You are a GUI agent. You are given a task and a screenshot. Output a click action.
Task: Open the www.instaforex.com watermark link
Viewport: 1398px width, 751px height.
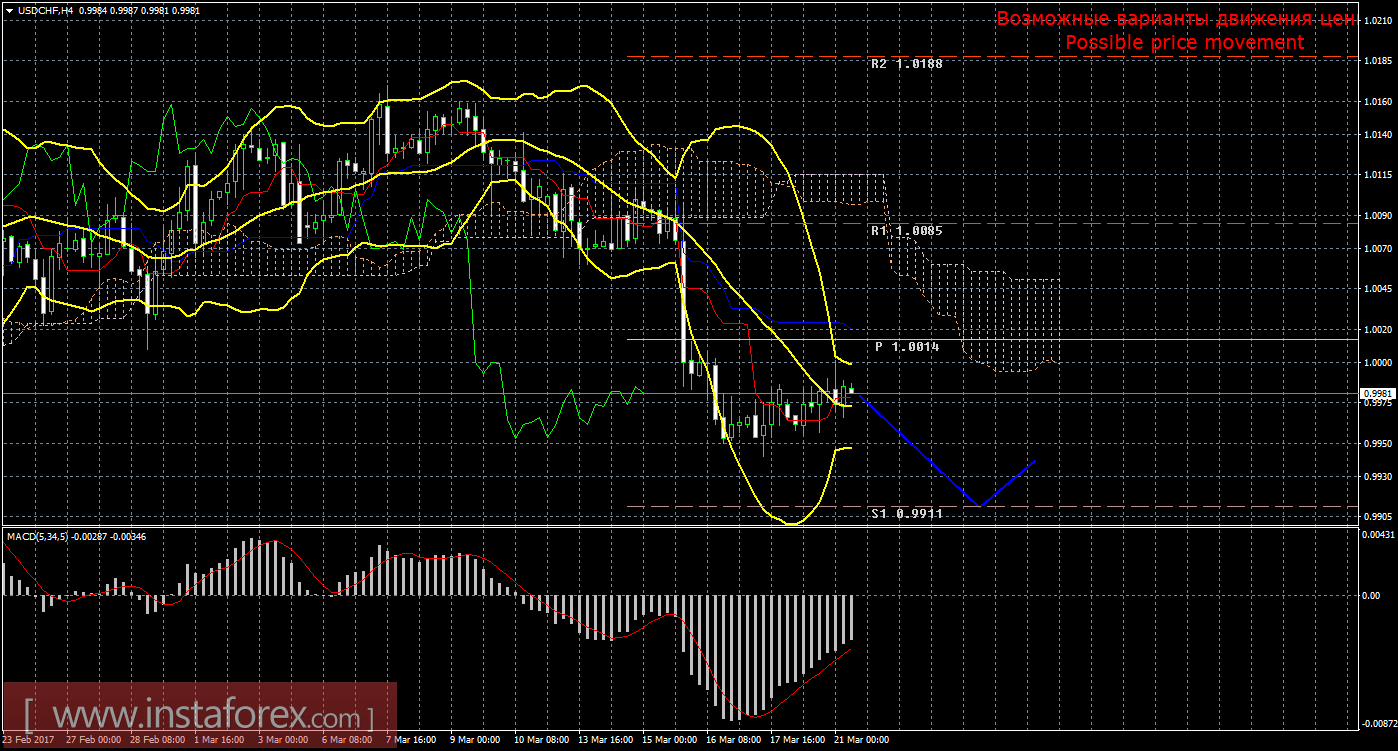point(200,717)
